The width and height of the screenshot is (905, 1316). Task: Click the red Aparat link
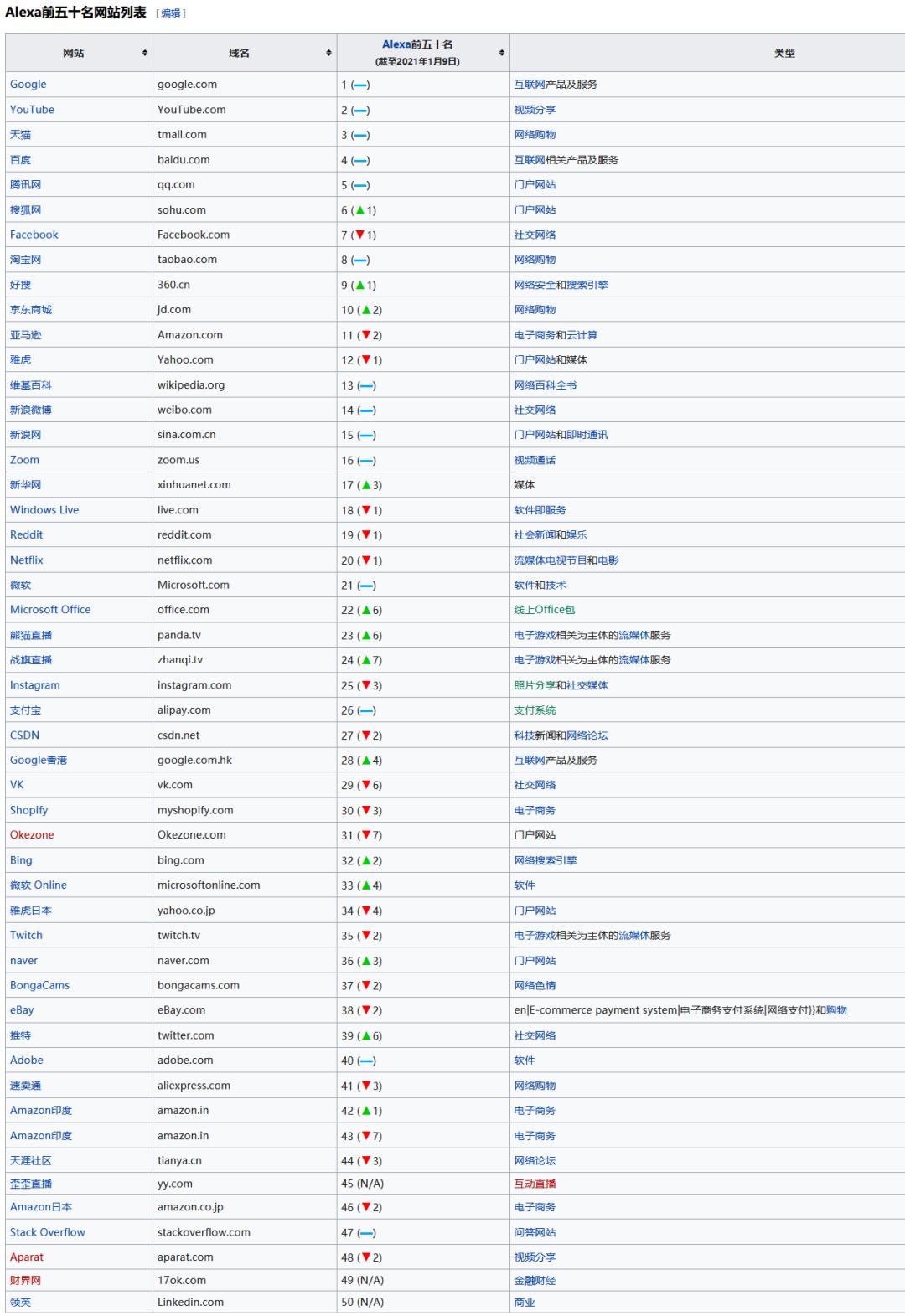pyautogui.click(x=27, y=1257)
